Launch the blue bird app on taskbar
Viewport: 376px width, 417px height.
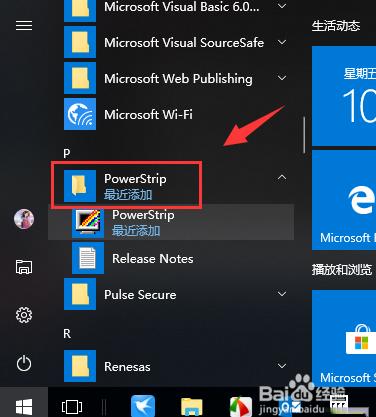click(x=143, y=406)
